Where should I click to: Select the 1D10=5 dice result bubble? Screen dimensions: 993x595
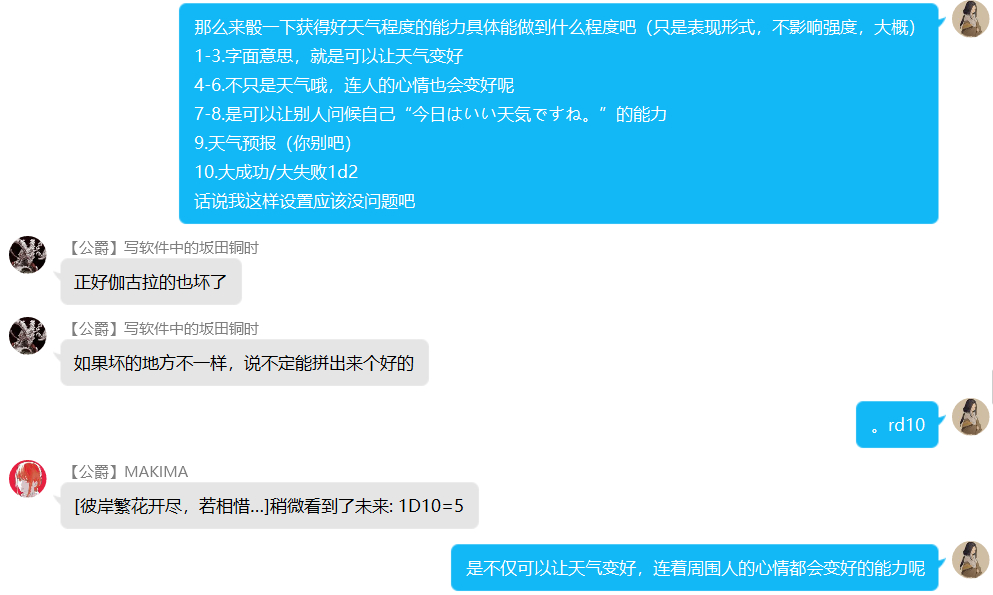pos(269,506)
